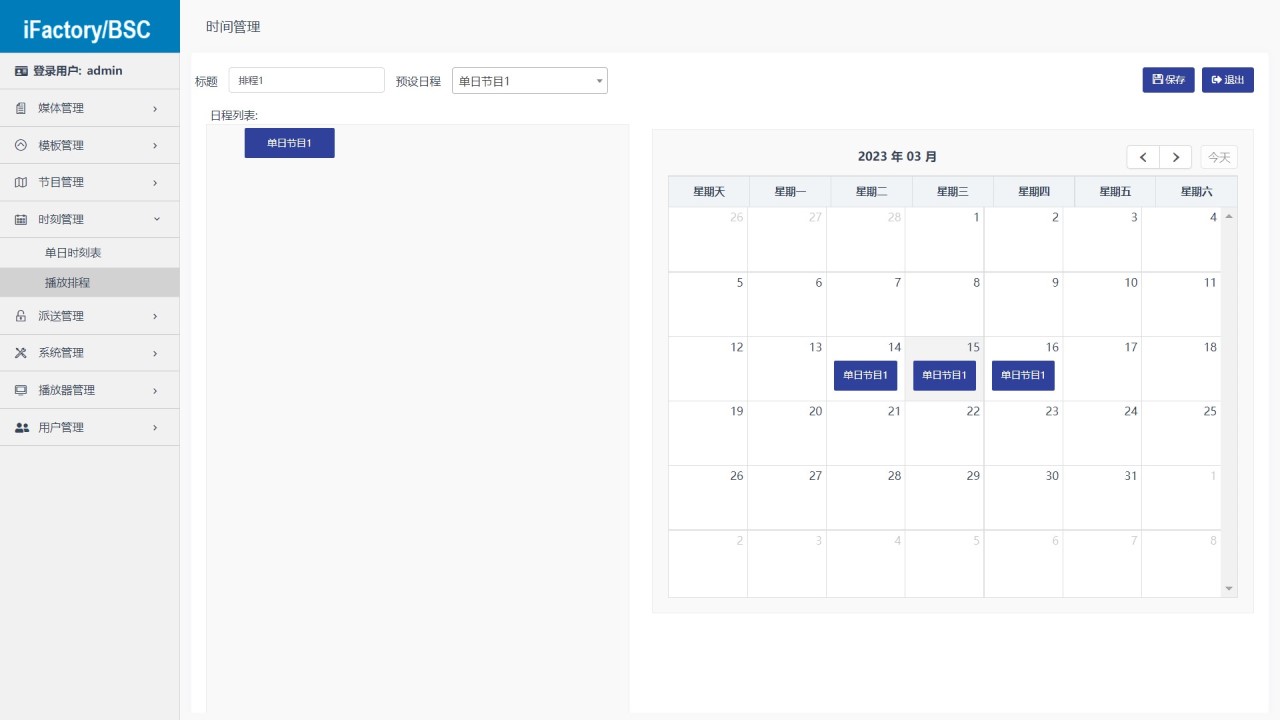Select the 播放排程 submenu item
1280x720 pixels.
pos(68,283)
